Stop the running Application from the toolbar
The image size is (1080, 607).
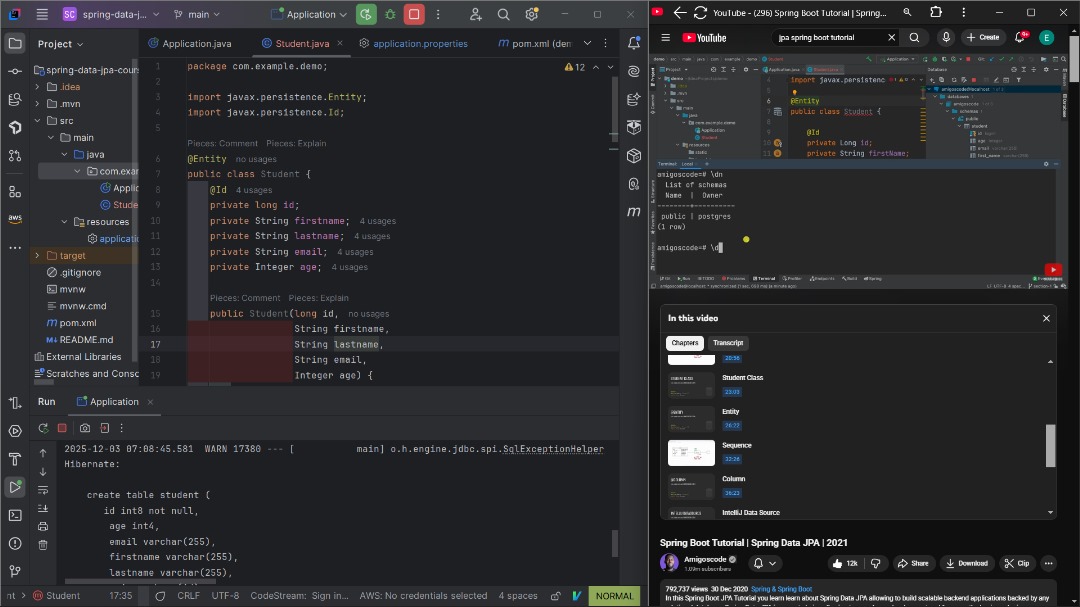pos(414,14)
